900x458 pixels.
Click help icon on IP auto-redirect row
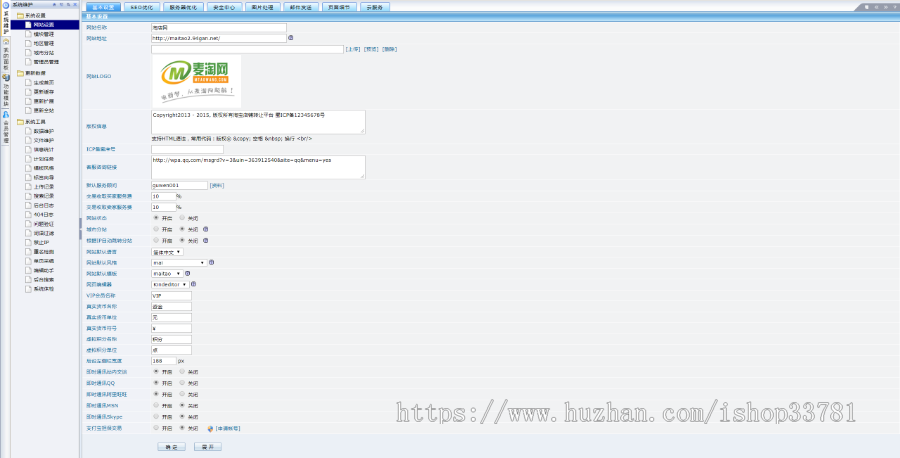point(205,240)
